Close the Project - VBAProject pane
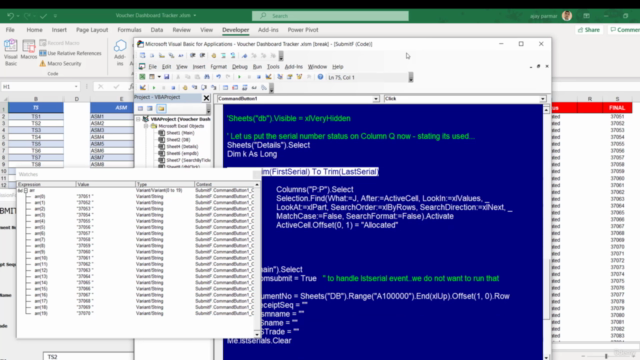This screenshot has width=640, height=360. tap(207, 98)
